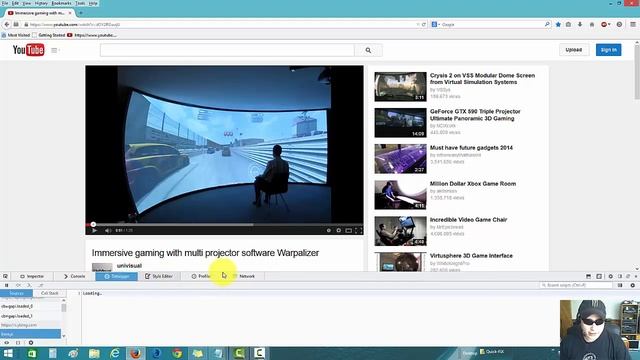This screenshot has height=360, width=640.
Task: Open the video settings gear
Action: [338, 230]
